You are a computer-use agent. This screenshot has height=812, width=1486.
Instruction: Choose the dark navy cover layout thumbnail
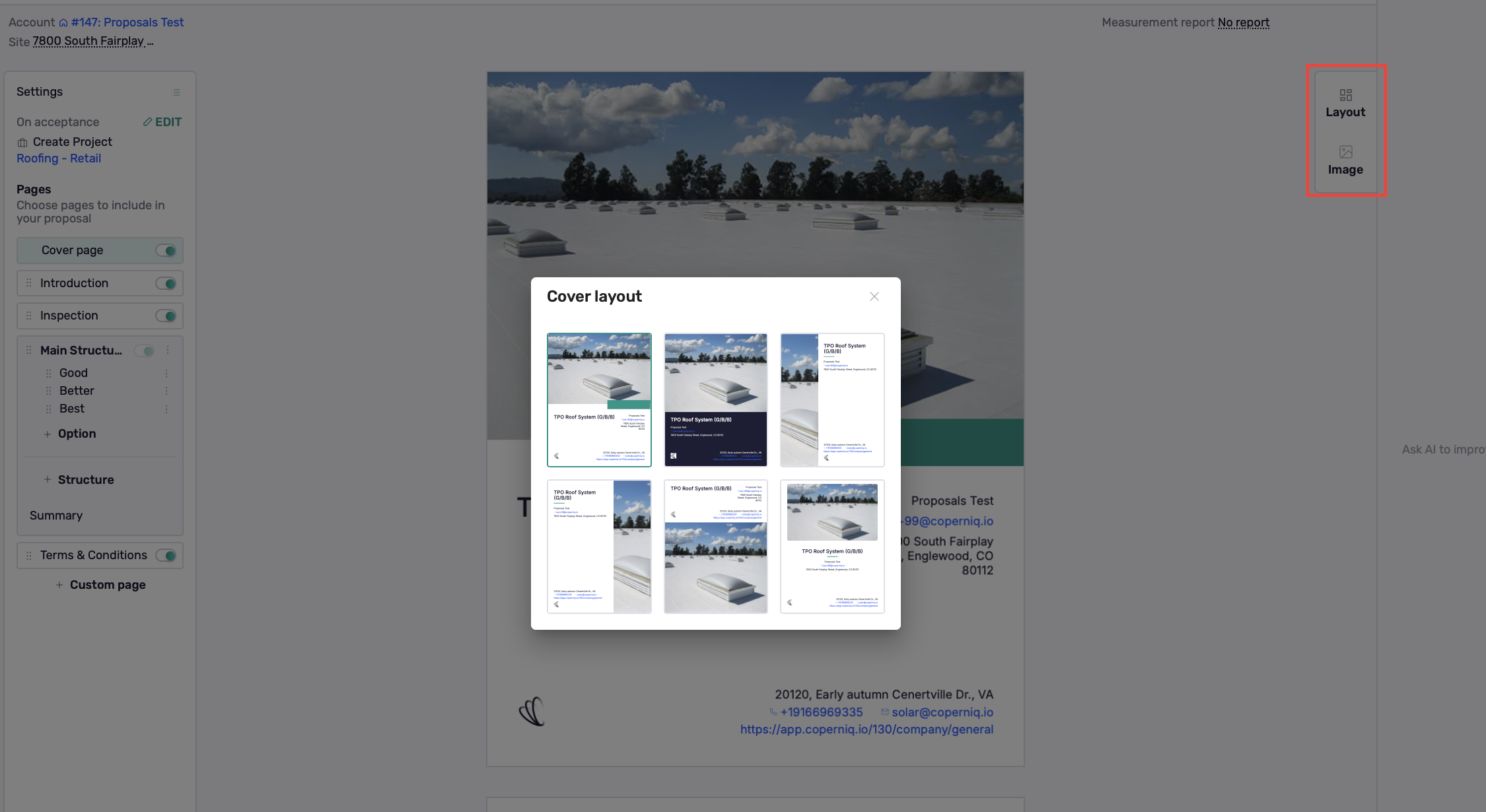pos(716,400)
